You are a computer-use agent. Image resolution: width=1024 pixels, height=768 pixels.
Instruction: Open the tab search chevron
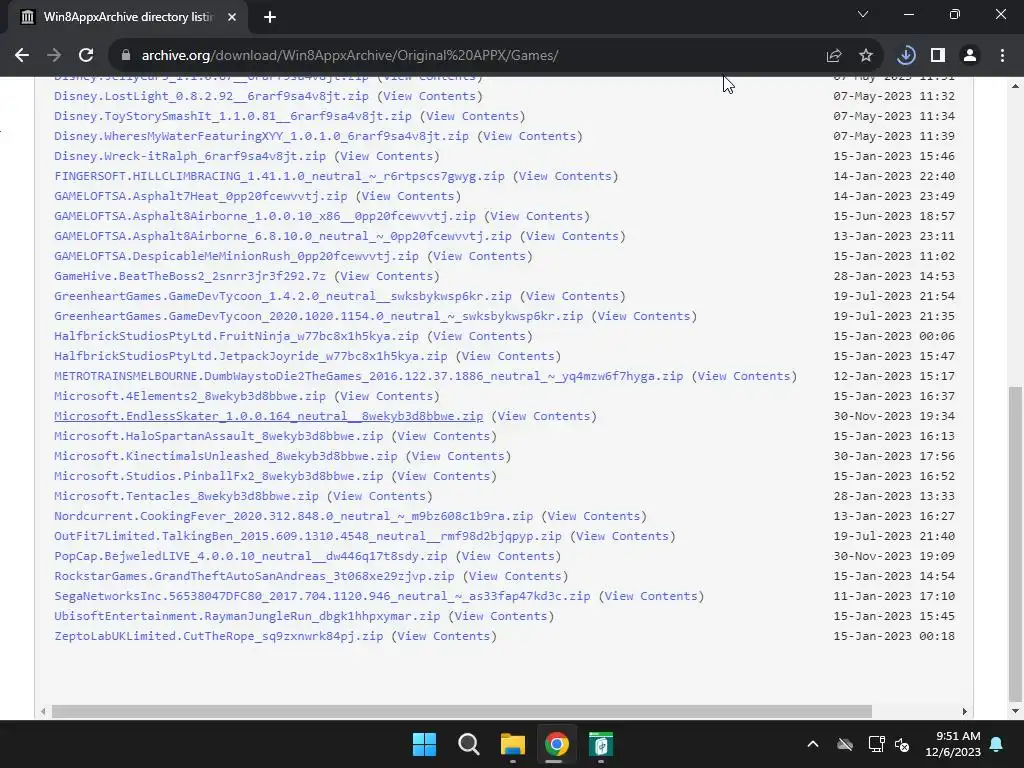[x=863, y=14]
